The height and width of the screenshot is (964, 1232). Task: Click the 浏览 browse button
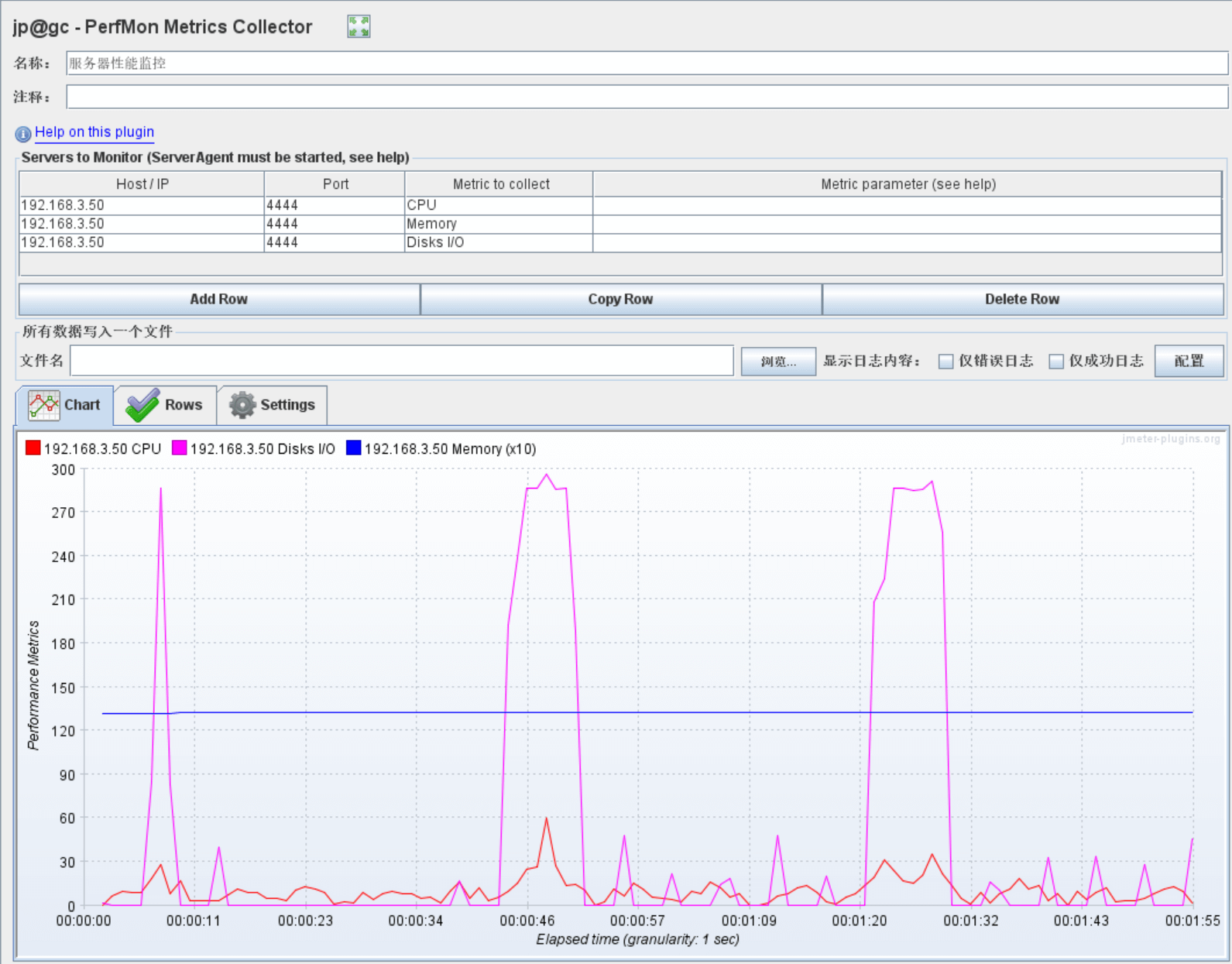tap(777, 362)
